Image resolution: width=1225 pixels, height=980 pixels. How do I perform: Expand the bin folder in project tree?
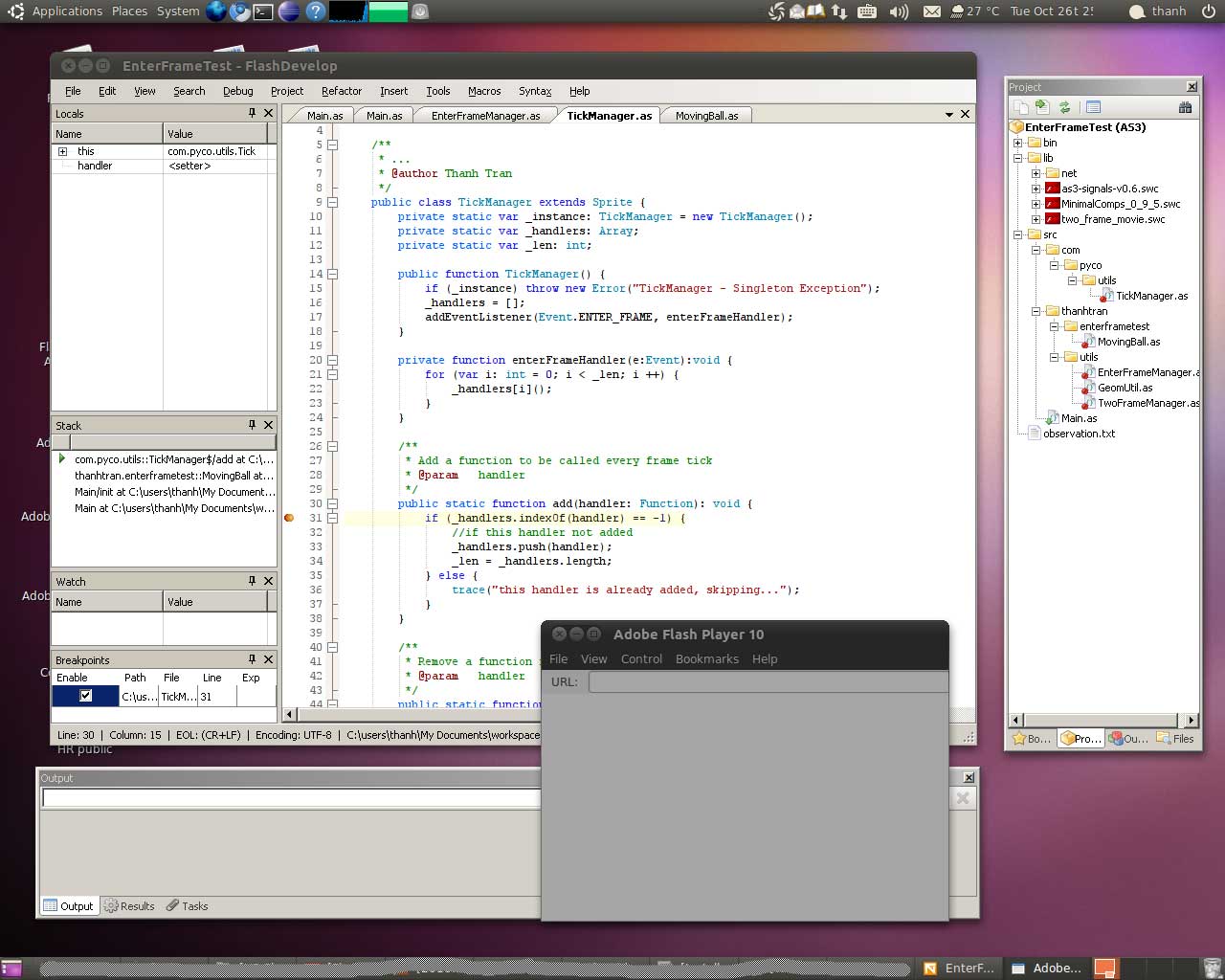coord(1018,143)
